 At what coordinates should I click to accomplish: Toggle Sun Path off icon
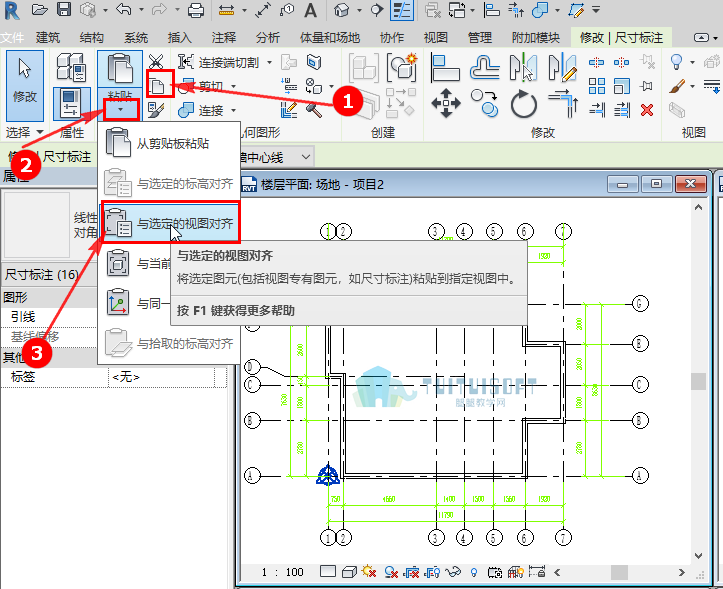click(370, 572)
